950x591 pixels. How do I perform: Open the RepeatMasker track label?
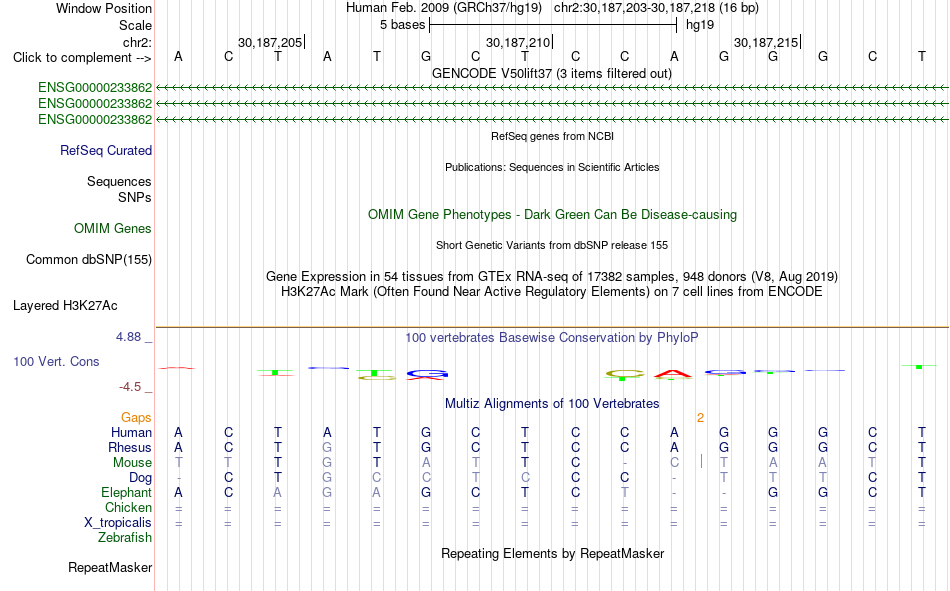[x=110, y=567]
